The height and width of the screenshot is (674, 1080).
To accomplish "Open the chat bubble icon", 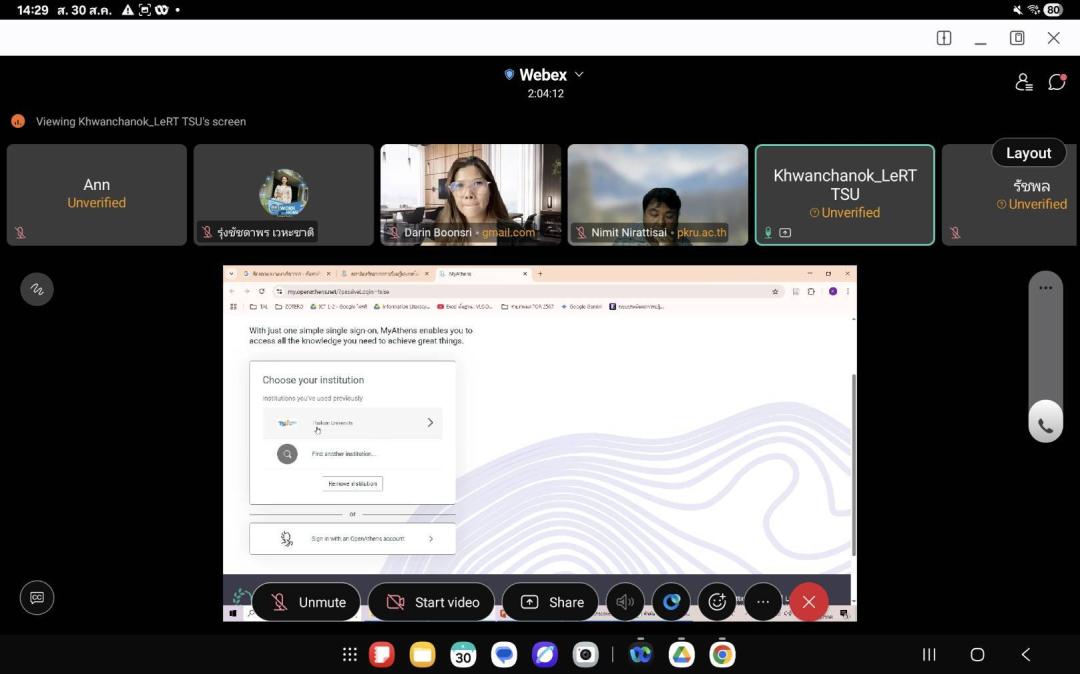I will coord(1057,82).
